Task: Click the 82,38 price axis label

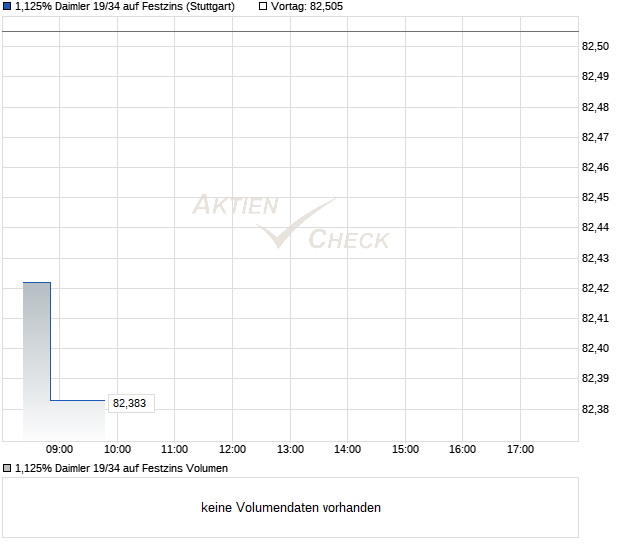Action: click(x=595, y=409)
